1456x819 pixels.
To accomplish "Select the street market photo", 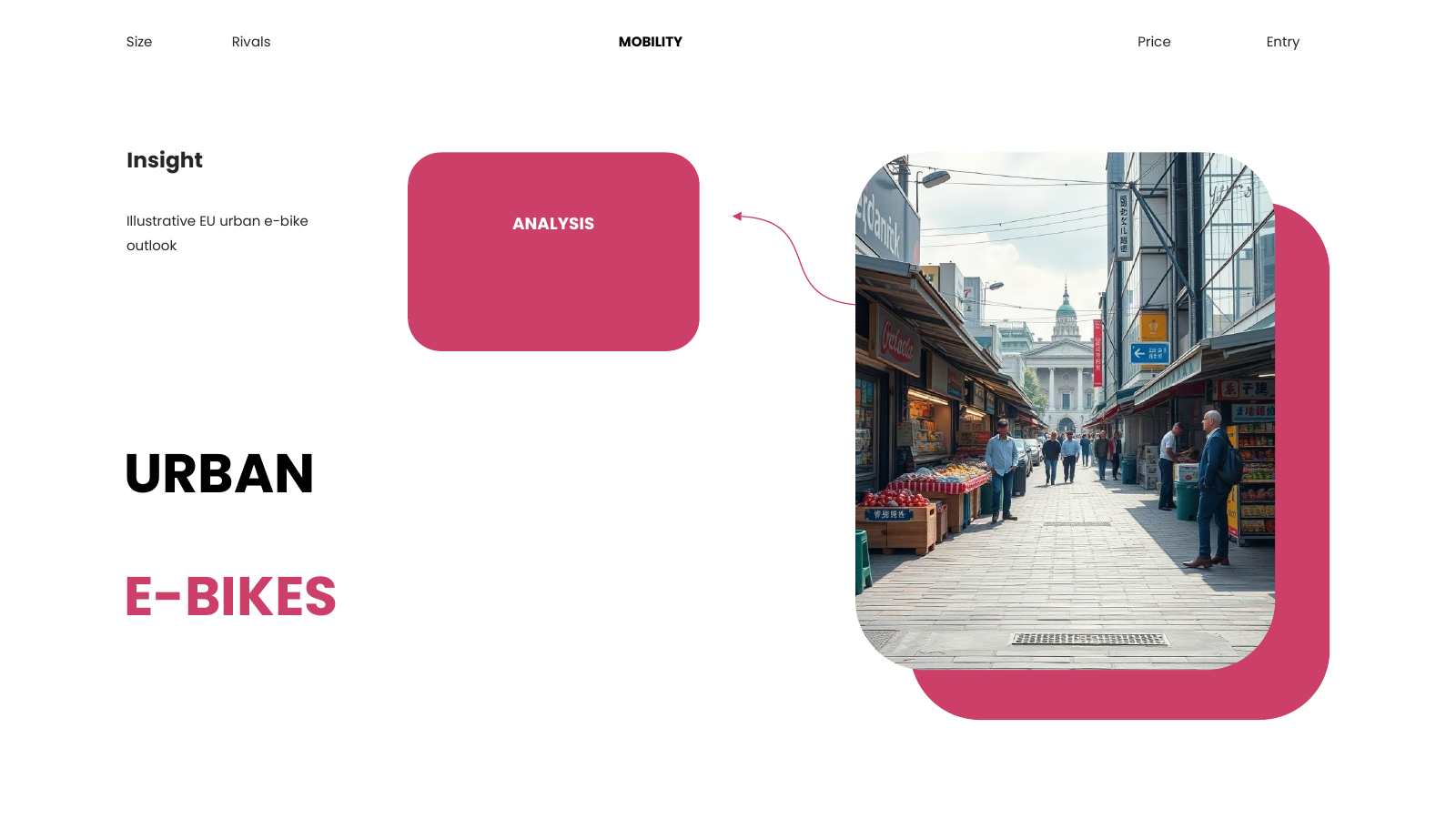I will tap(1065, 410).
